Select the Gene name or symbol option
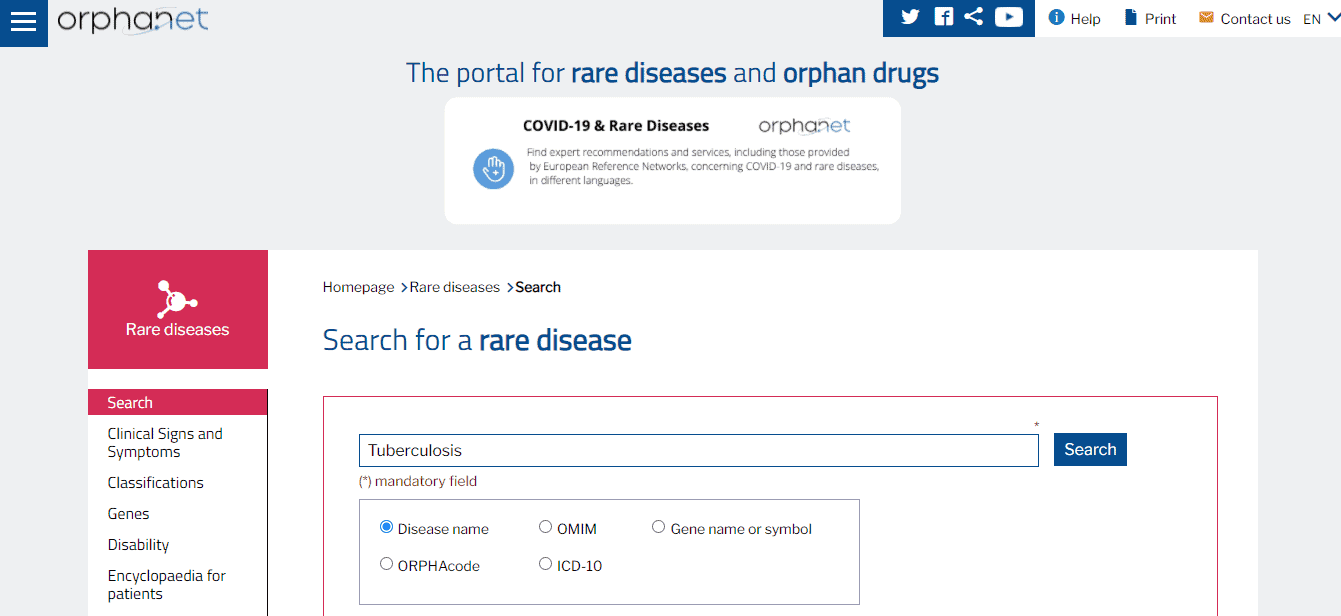This screenshot has height=616, width=1341. 658,527
